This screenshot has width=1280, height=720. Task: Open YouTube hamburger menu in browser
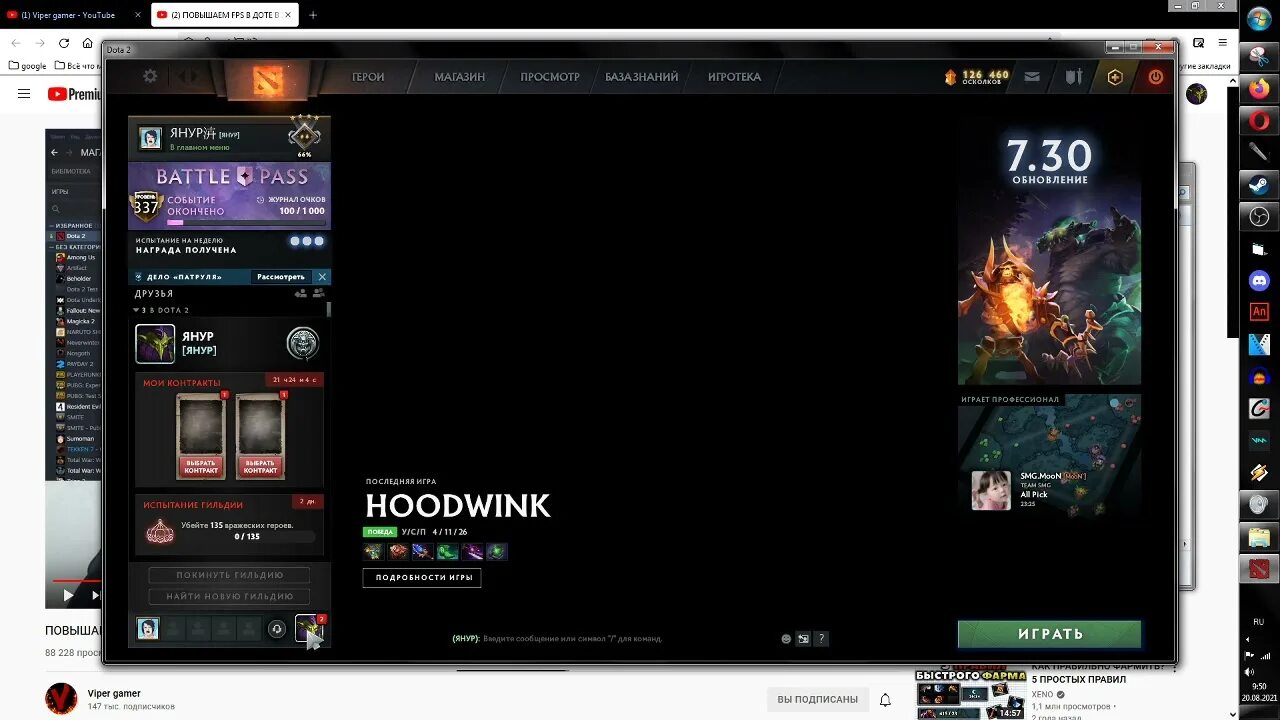(24, 94)
